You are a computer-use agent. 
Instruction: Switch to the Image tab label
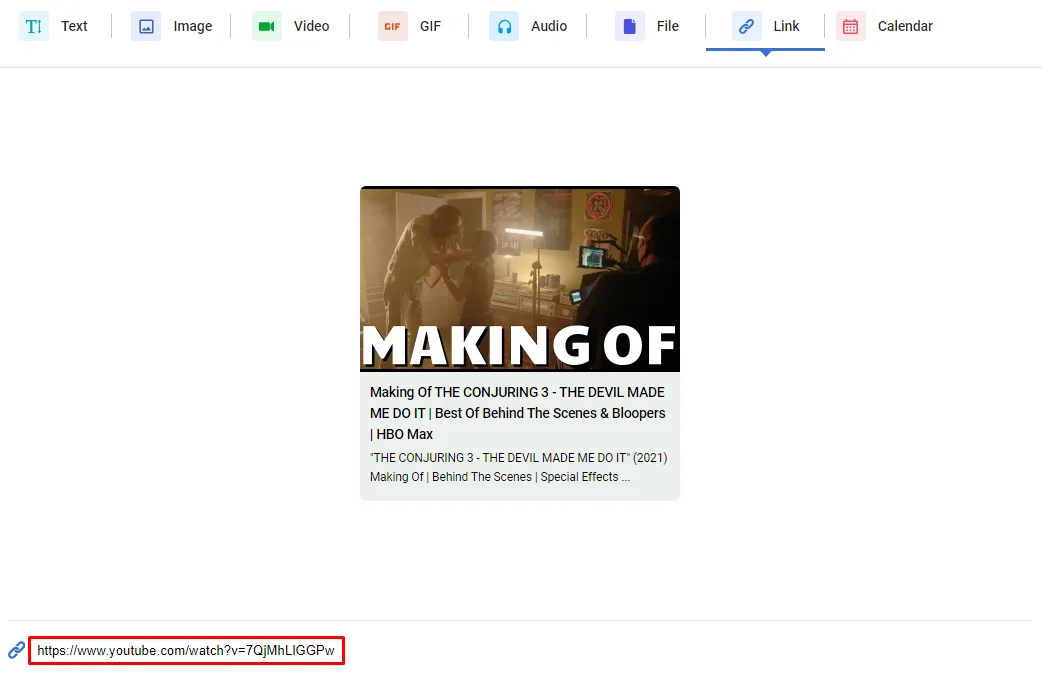tap(193, 27)
